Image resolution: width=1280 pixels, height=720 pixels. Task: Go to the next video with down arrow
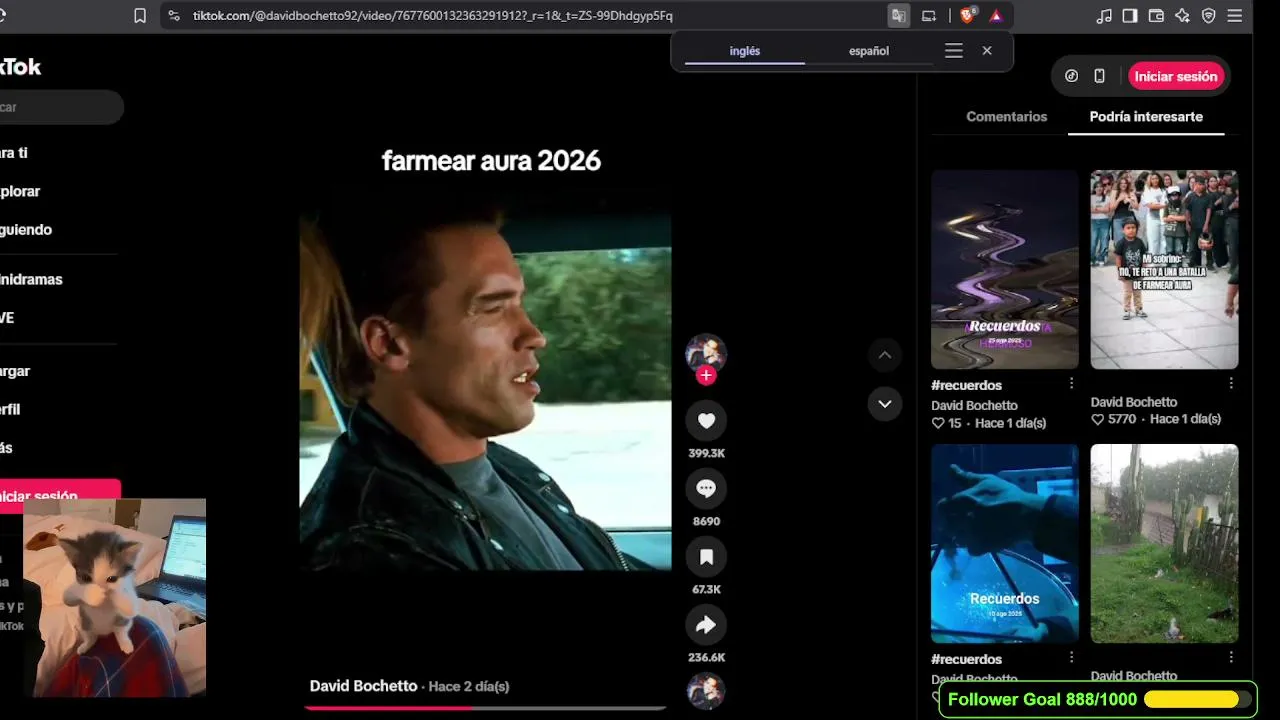coord(884,404)
